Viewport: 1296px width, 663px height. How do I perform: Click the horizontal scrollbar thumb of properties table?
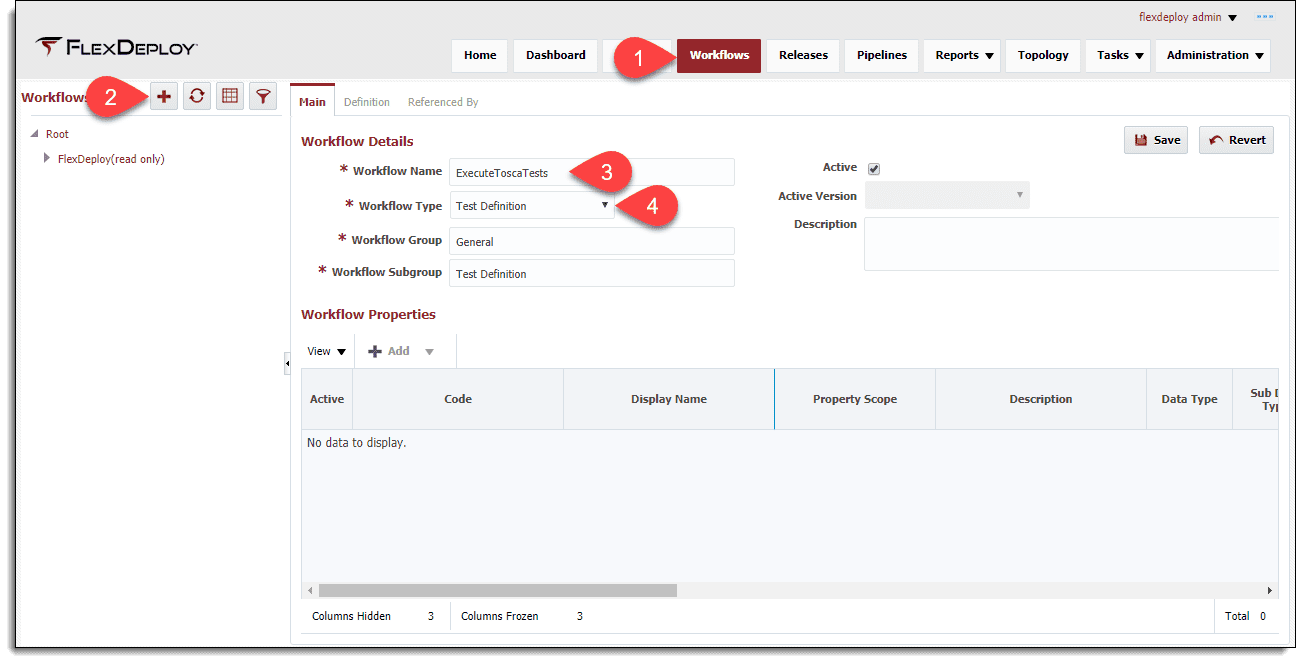(497, 591)
